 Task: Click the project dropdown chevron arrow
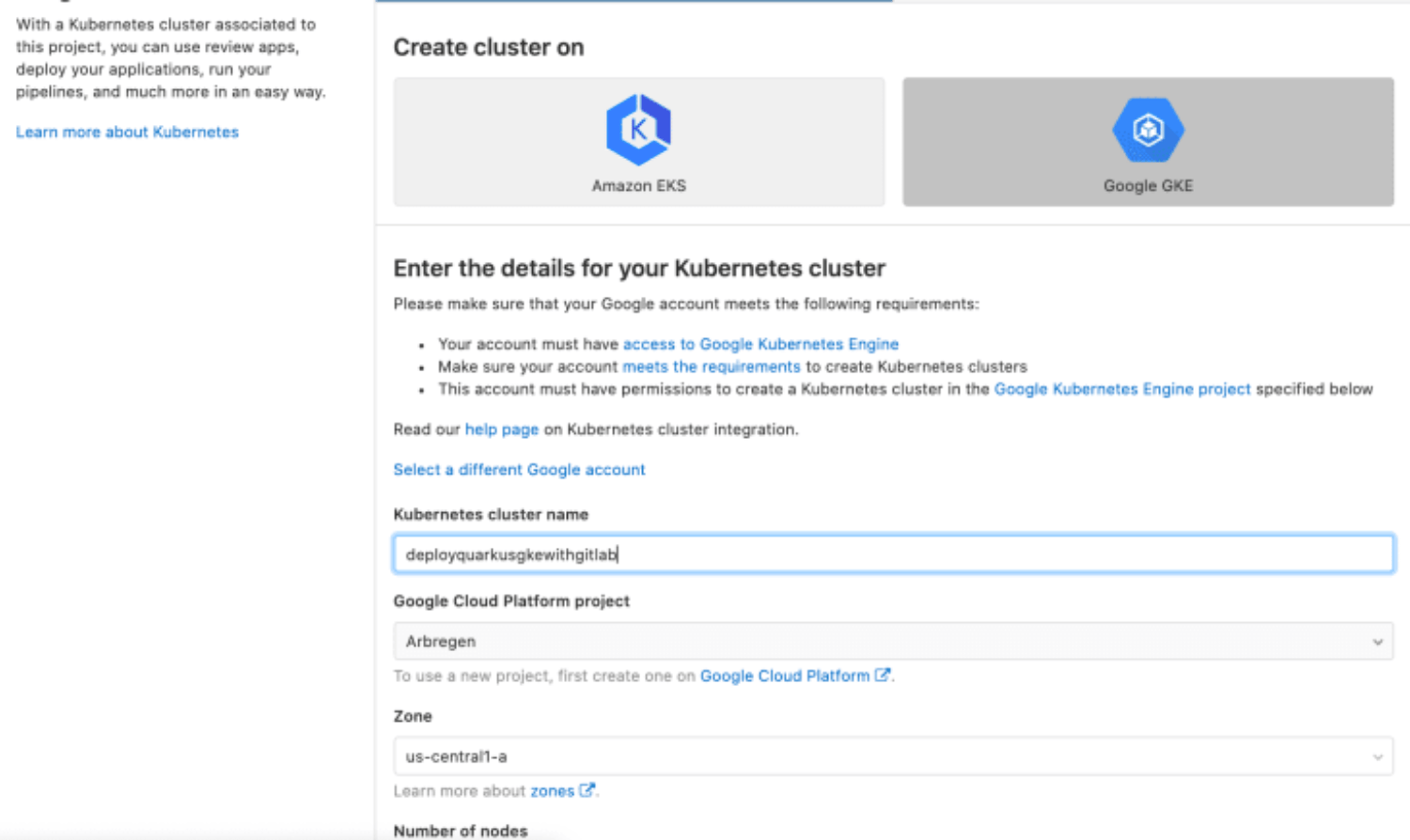point(1377,643)
